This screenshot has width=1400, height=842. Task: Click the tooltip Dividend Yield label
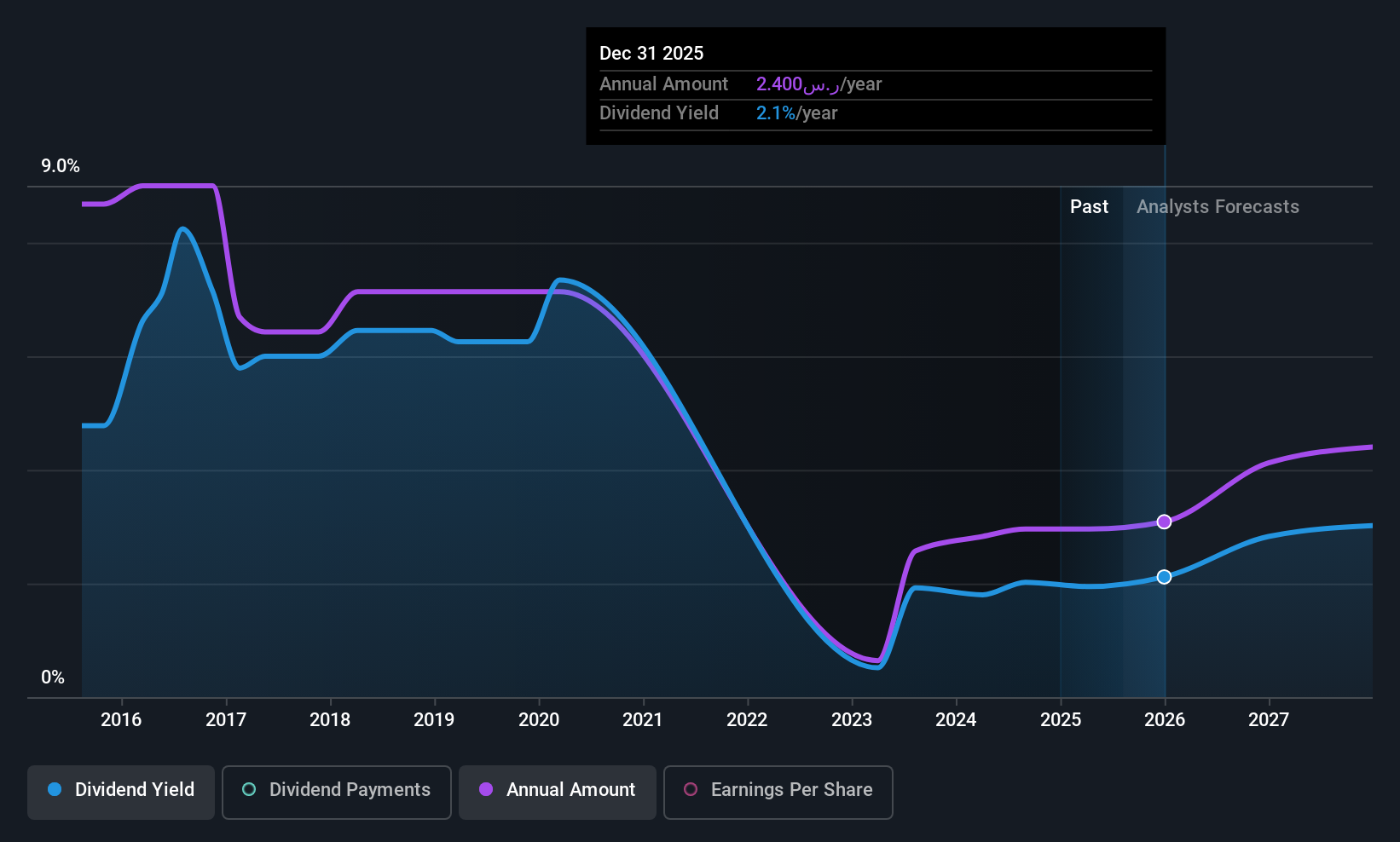pyautogui.click(x=659, y=113)
